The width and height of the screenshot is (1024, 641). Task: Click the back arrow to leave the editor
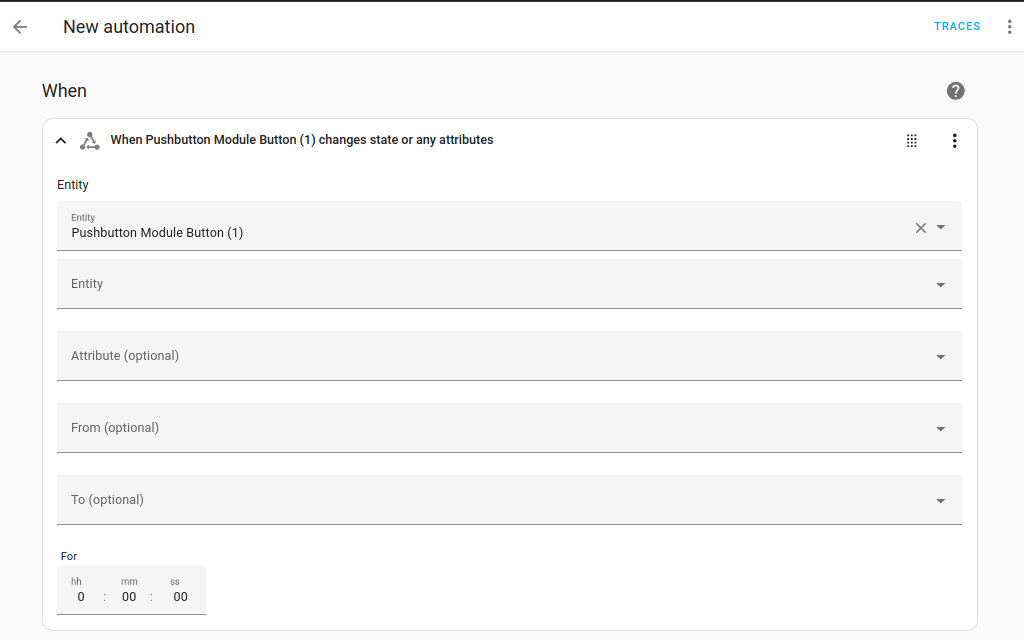tap(20, 27)
